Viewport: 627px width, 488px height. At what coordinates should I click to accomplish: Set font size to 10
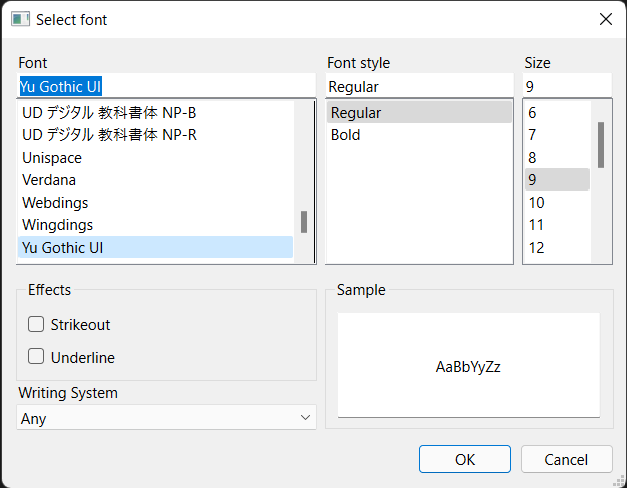click(x=537, y=203)
